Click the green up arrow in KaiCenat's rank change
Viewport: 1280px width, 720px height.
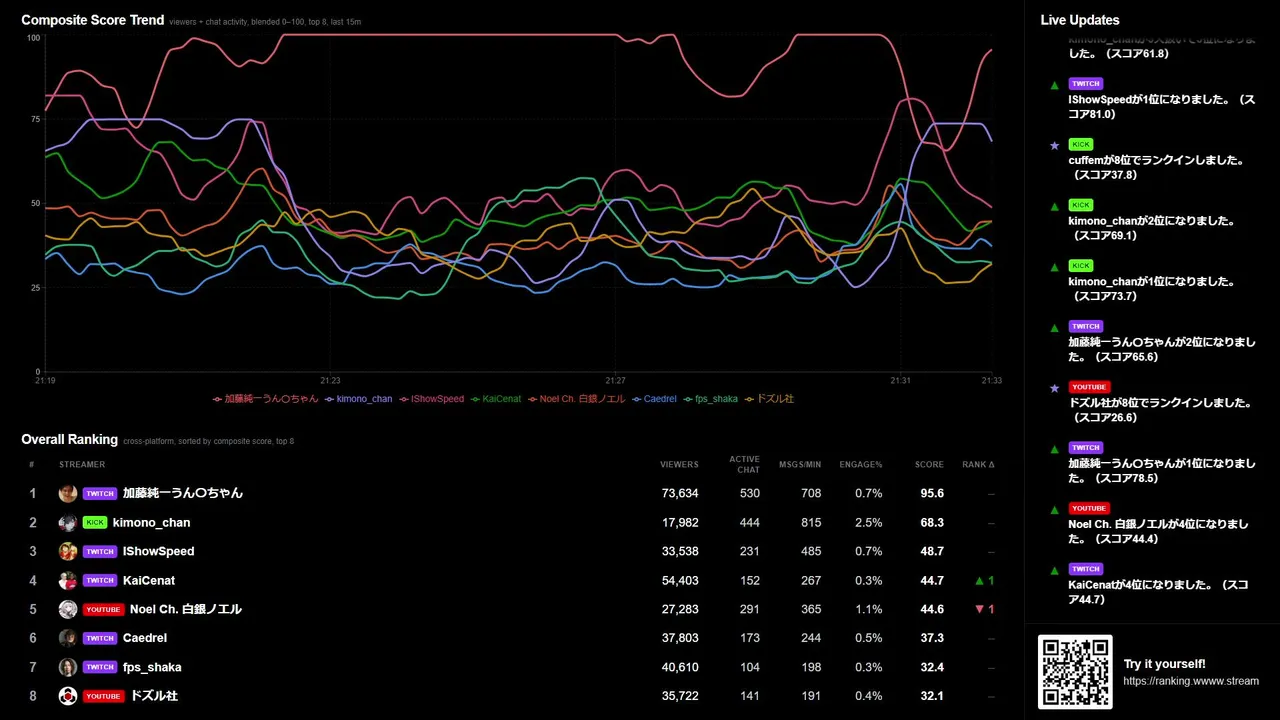(981, 580)
